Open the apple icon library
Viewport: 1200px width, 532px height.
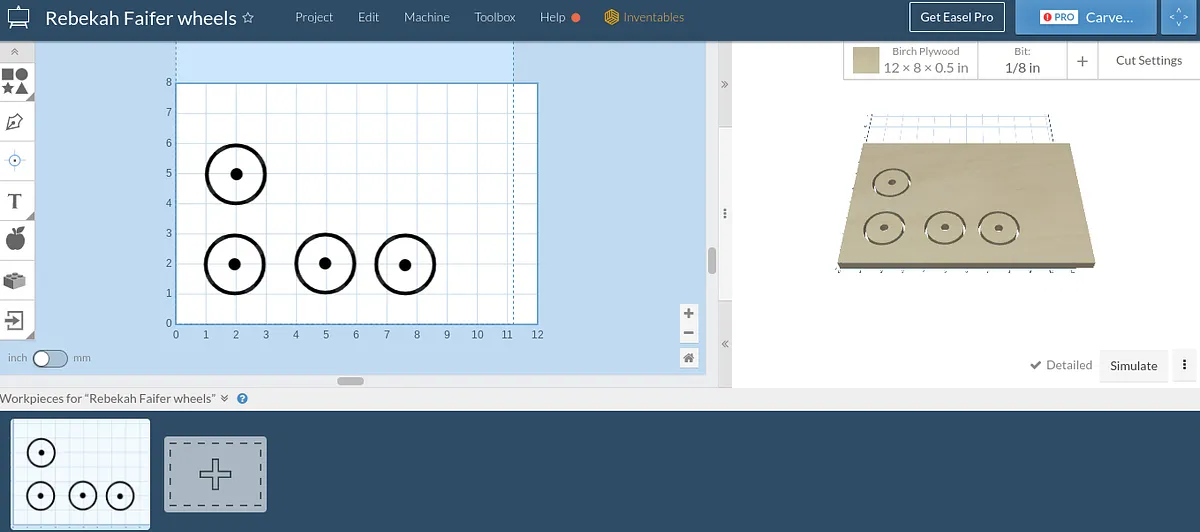click(x=15, y=240)
